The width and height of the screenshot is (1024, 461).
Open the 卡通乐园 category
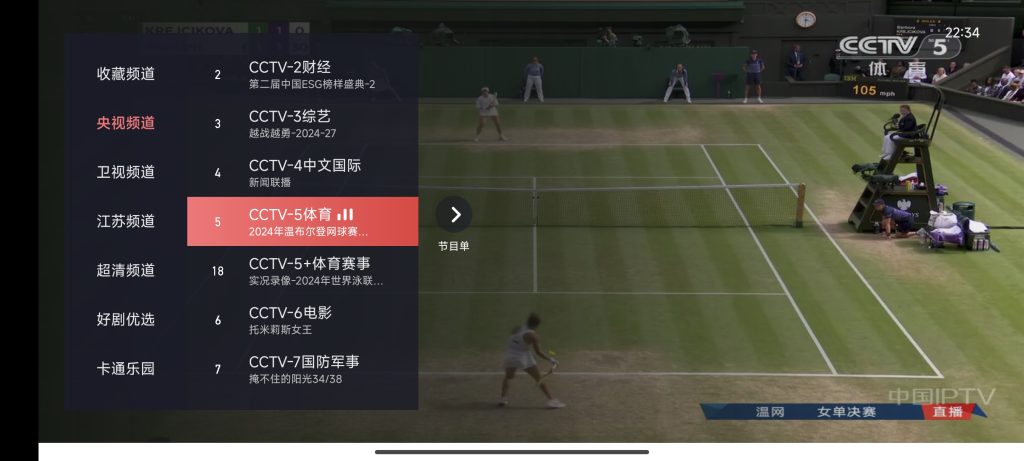125,368
